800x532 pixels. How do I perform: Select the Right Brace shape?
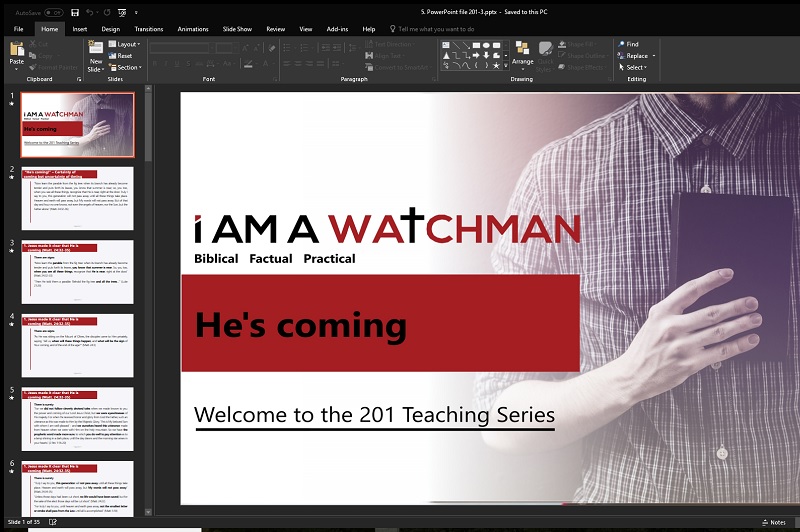486,65
